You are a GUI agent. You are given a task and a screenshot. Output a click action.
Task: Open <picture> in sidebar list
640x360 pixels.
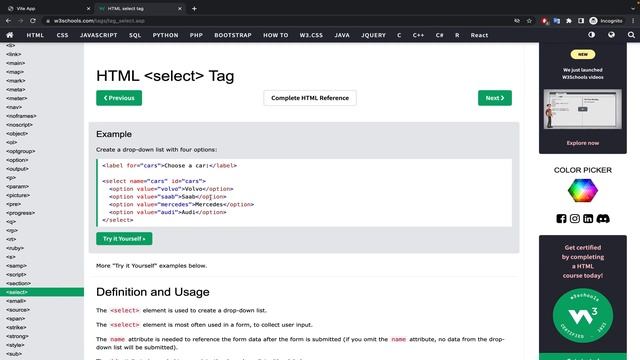18,196
